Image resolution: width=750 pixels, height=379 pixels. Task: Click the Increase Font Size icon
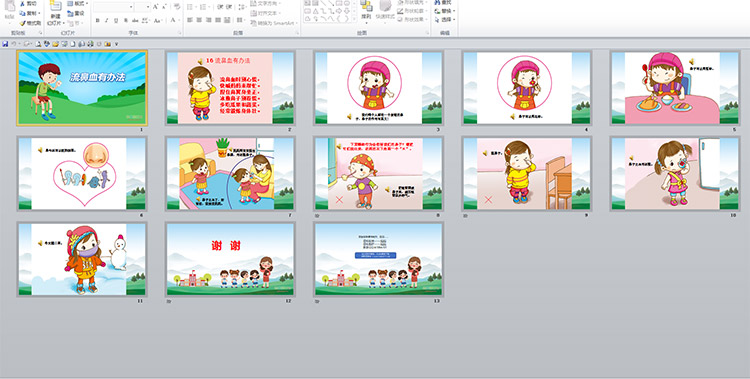[155, 7]
